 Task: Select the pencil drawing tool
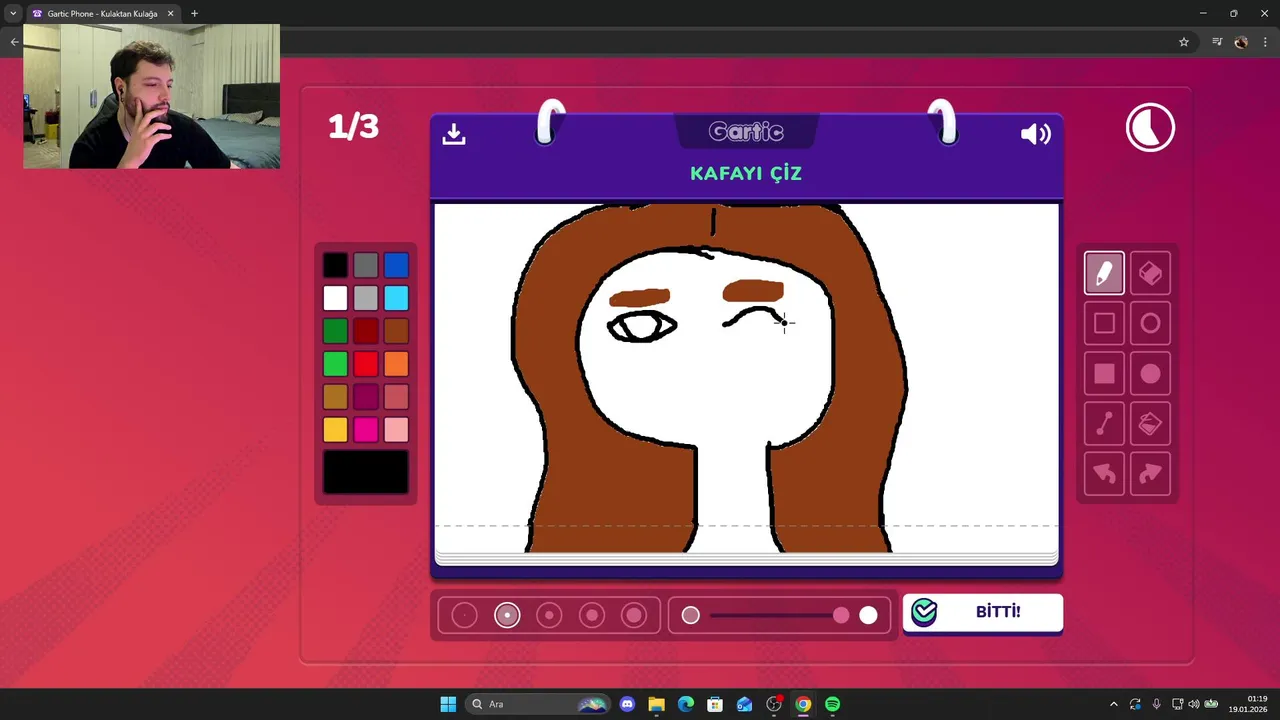pyautogui.click(x=1104, y=273)
